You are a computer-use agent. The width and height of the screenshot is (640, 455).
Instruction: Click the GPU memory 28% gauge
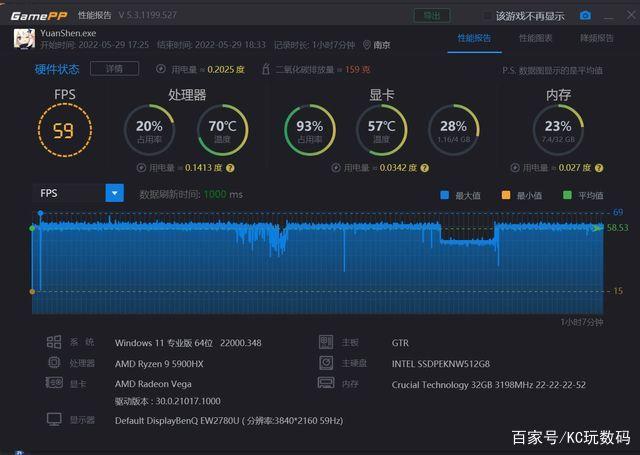[x=453, y=130]
